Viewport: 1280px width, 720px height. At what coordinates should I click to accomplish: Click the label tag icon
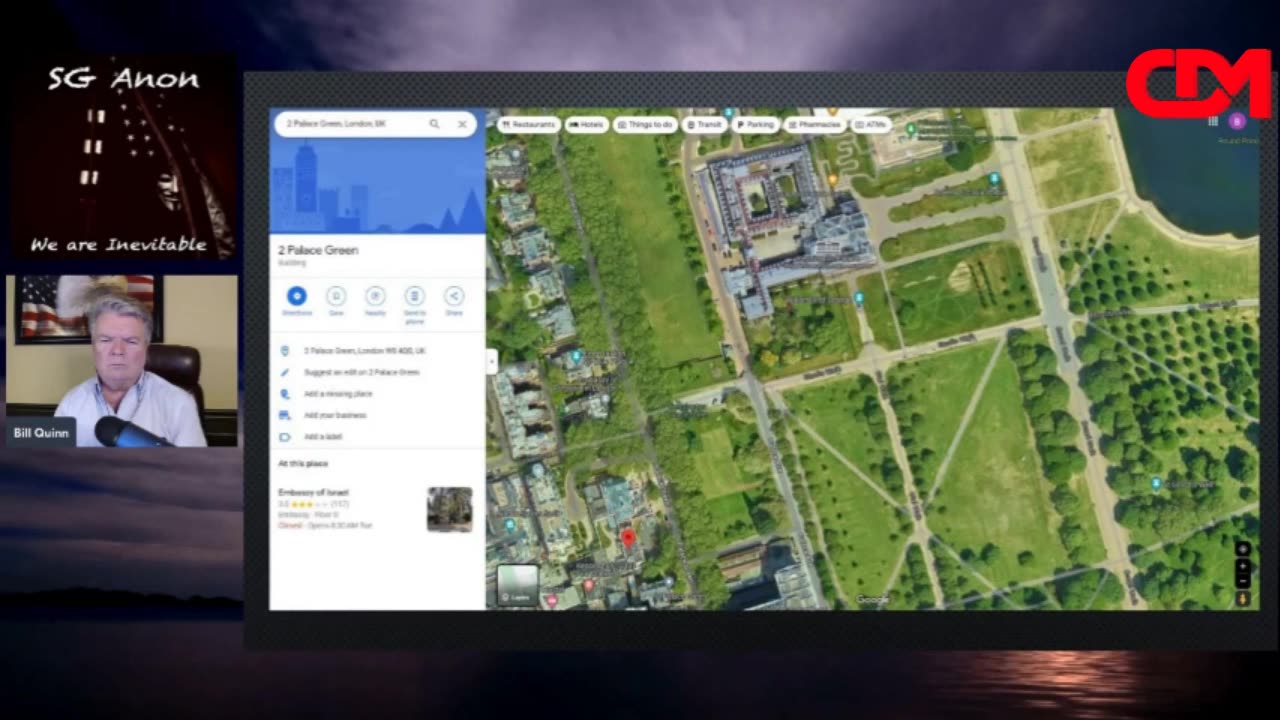285,437
